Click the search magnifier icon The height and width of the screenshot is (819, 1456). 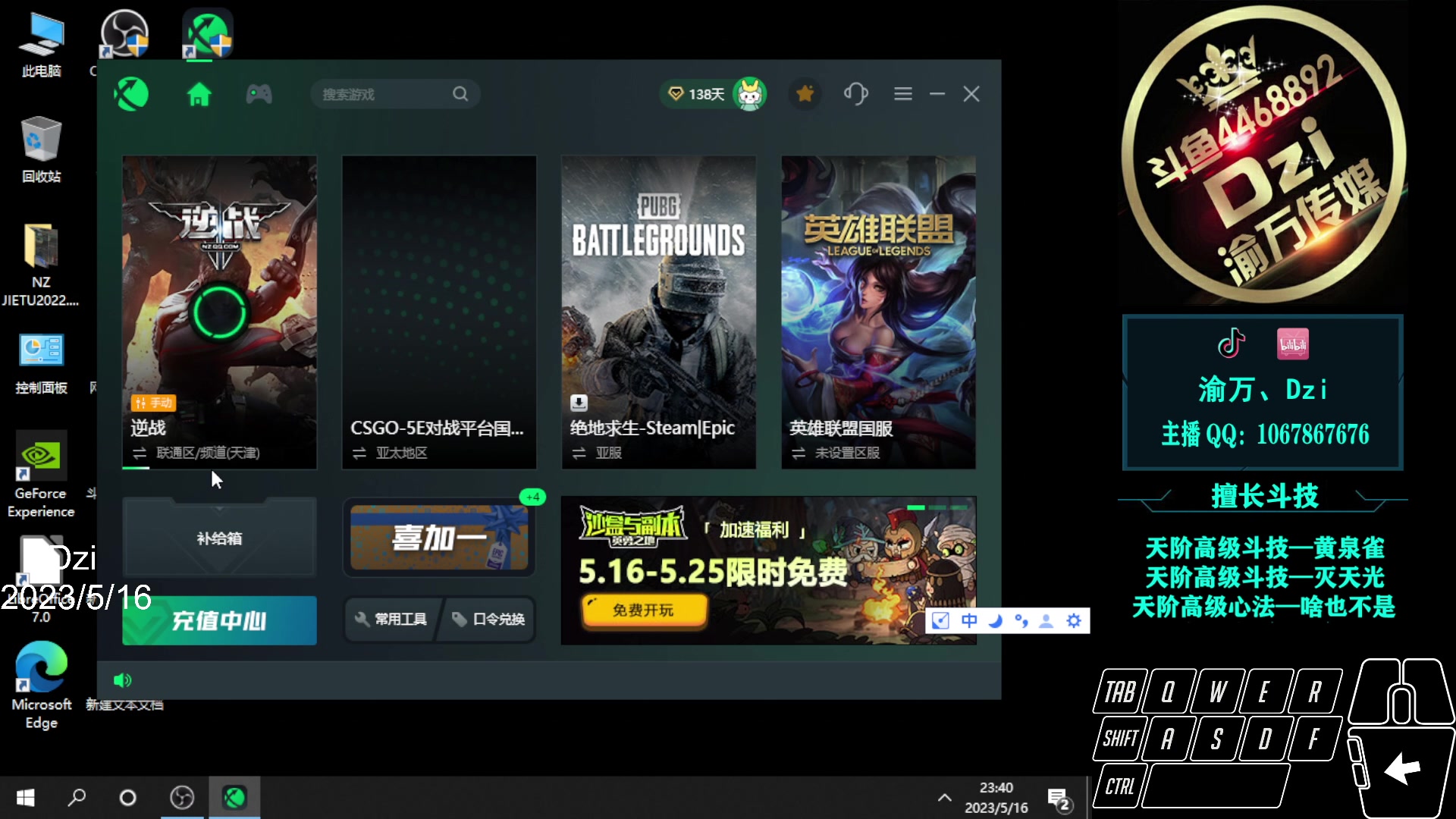pos(460,94)
